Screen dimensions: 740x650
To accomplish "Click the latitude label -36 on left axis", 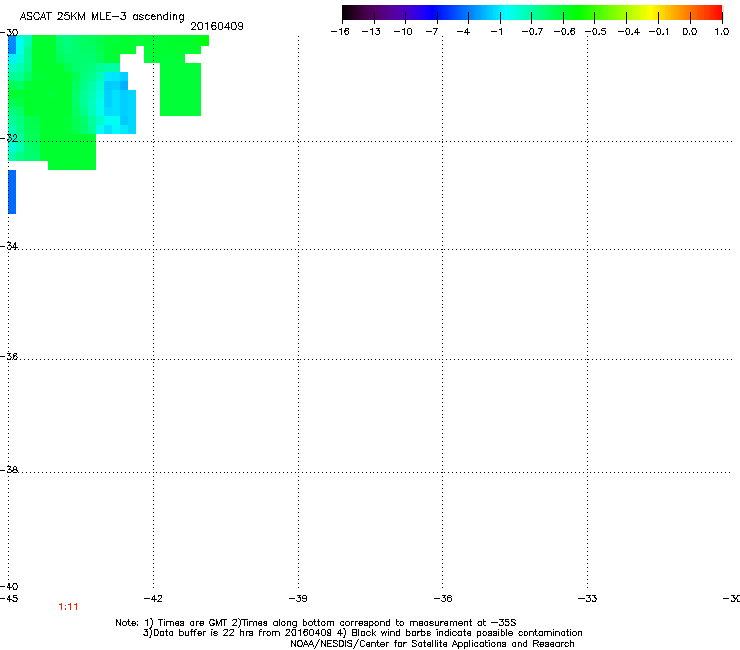I will [9, 356].
